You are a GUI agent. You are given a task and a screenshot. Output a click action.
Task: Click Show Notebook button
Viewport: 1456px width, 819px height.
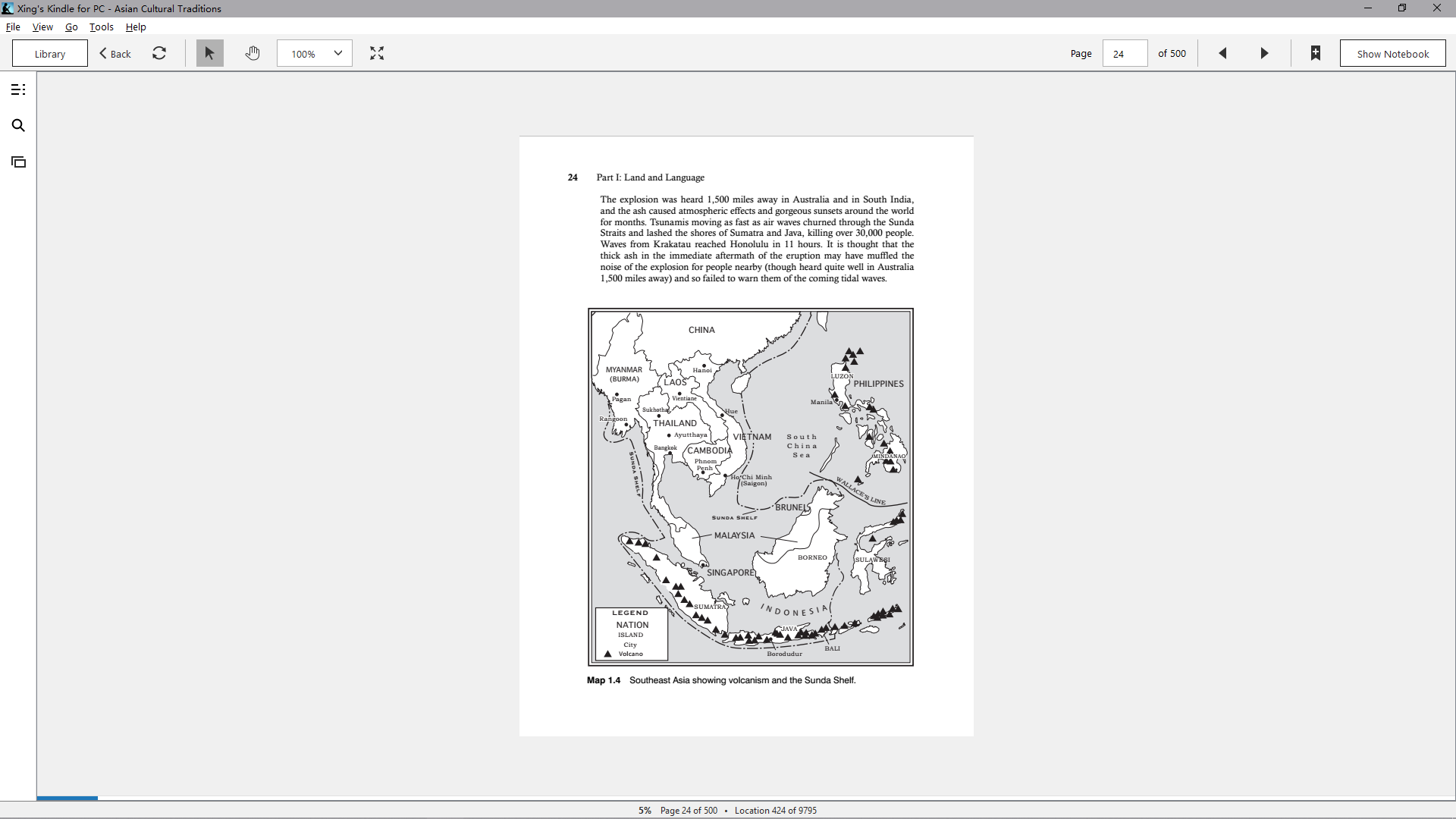[x=1393, y=54]
